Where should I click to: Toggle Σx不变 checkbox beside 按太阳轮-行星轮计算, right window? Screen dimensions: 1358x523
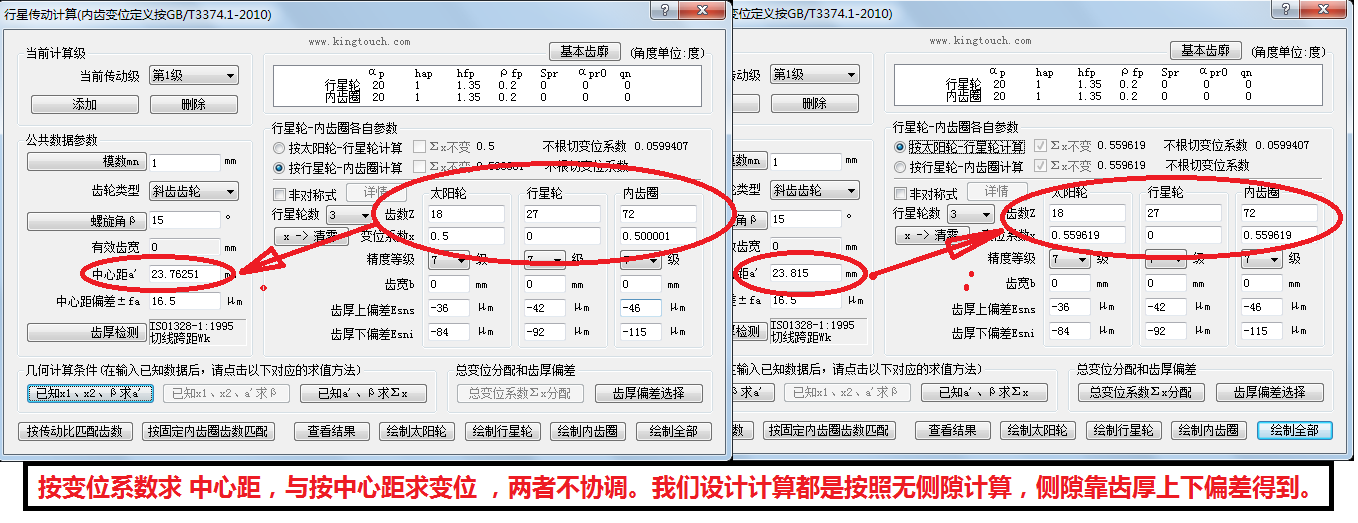click(x=1041, y=146)
